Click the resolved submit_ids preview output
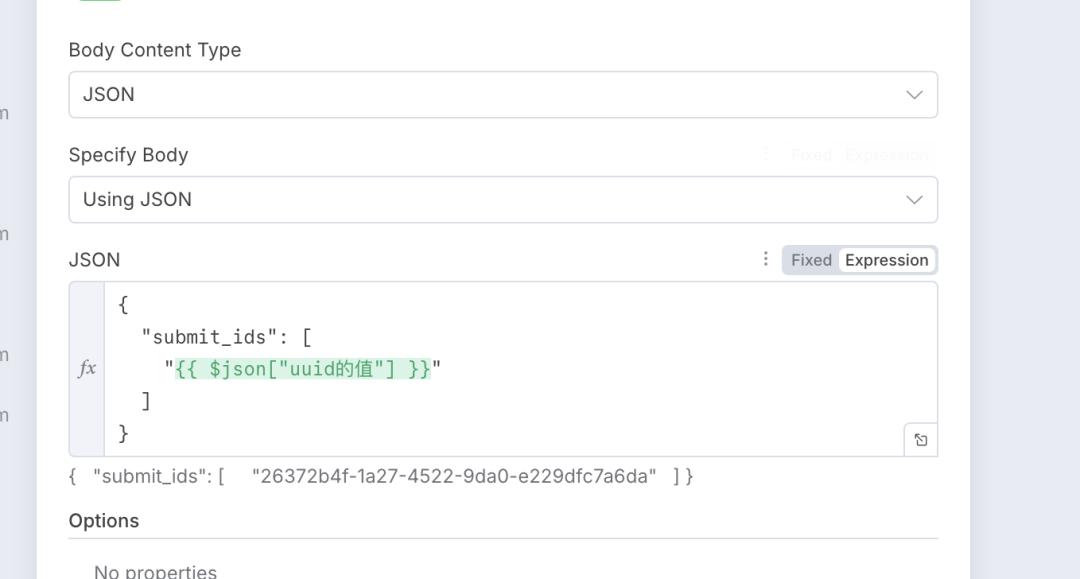This screenshot has height=579, width=1080. click(x=380, y=476)
